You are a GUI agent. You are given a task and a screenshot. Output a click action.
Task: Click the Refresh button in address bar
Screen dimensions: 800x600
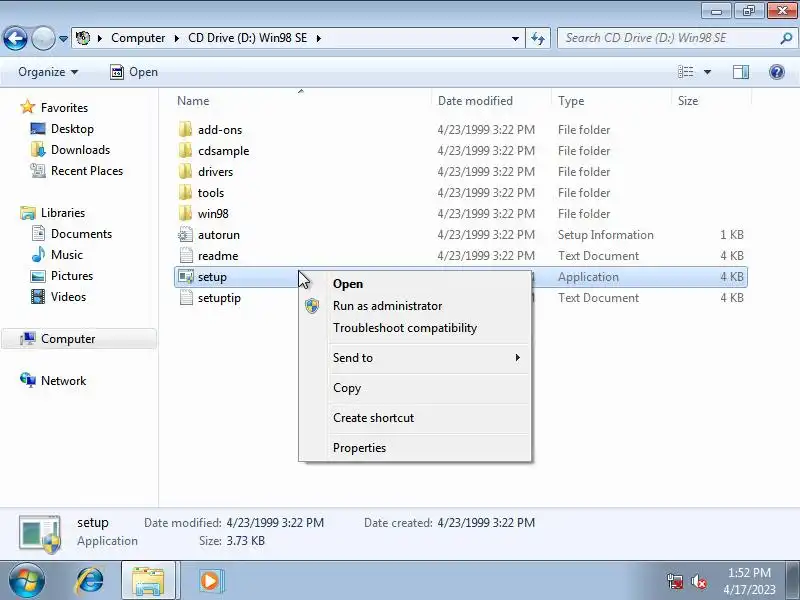538,38
